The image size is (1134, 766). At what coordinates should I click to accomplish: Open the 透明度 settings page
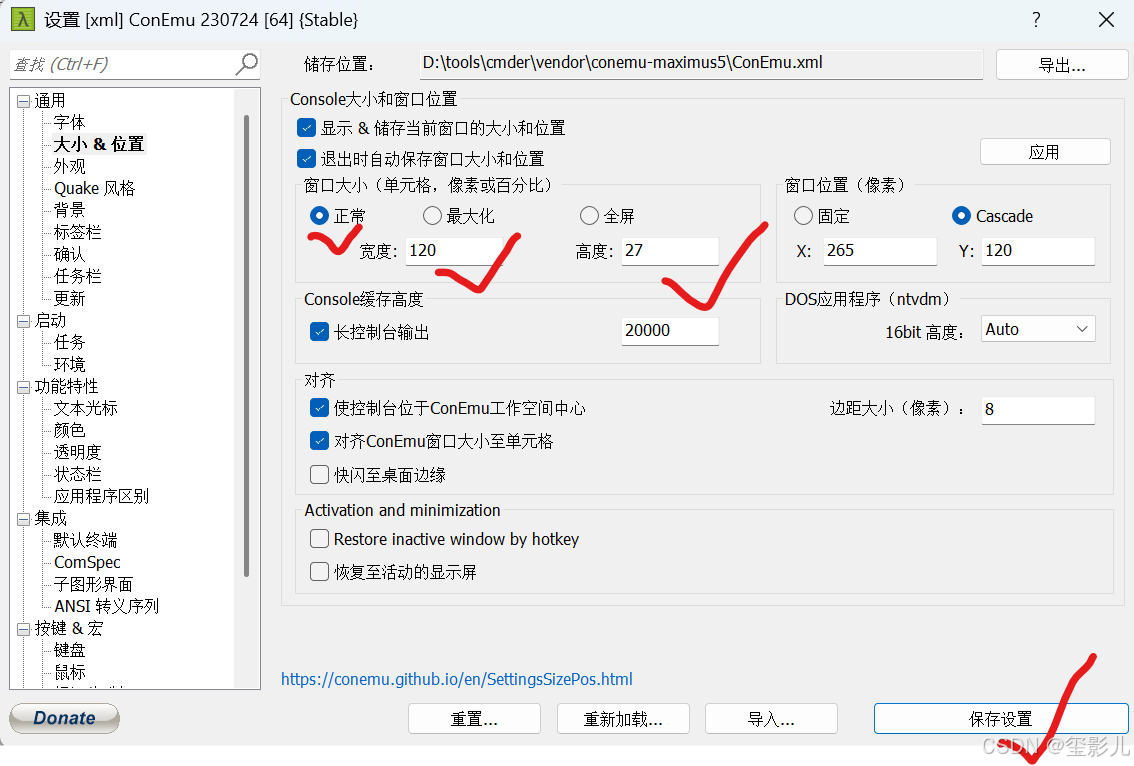tap(77, 452)
